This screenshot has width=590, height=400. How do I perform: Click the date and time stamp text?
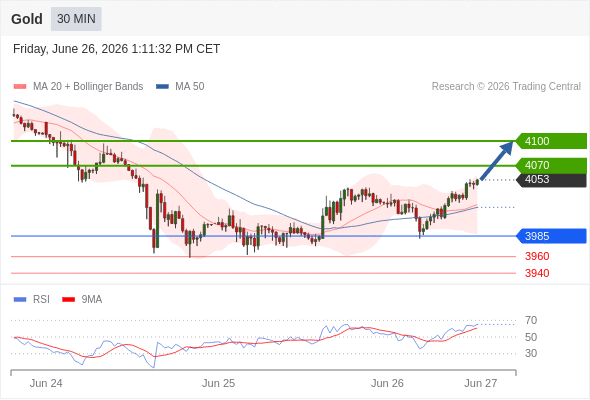116,49
